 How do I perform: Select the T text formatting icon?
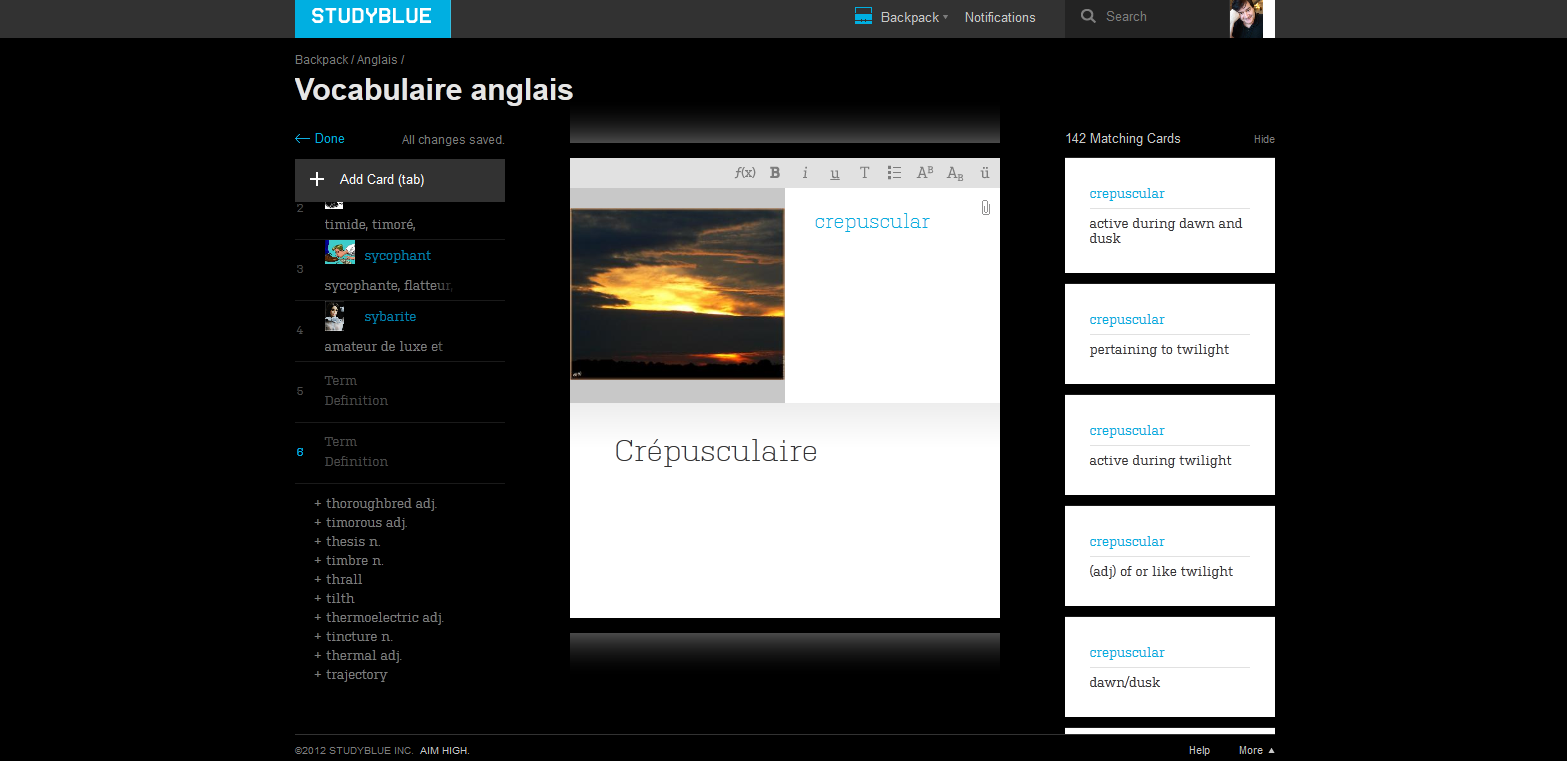[x=864, y=172]
